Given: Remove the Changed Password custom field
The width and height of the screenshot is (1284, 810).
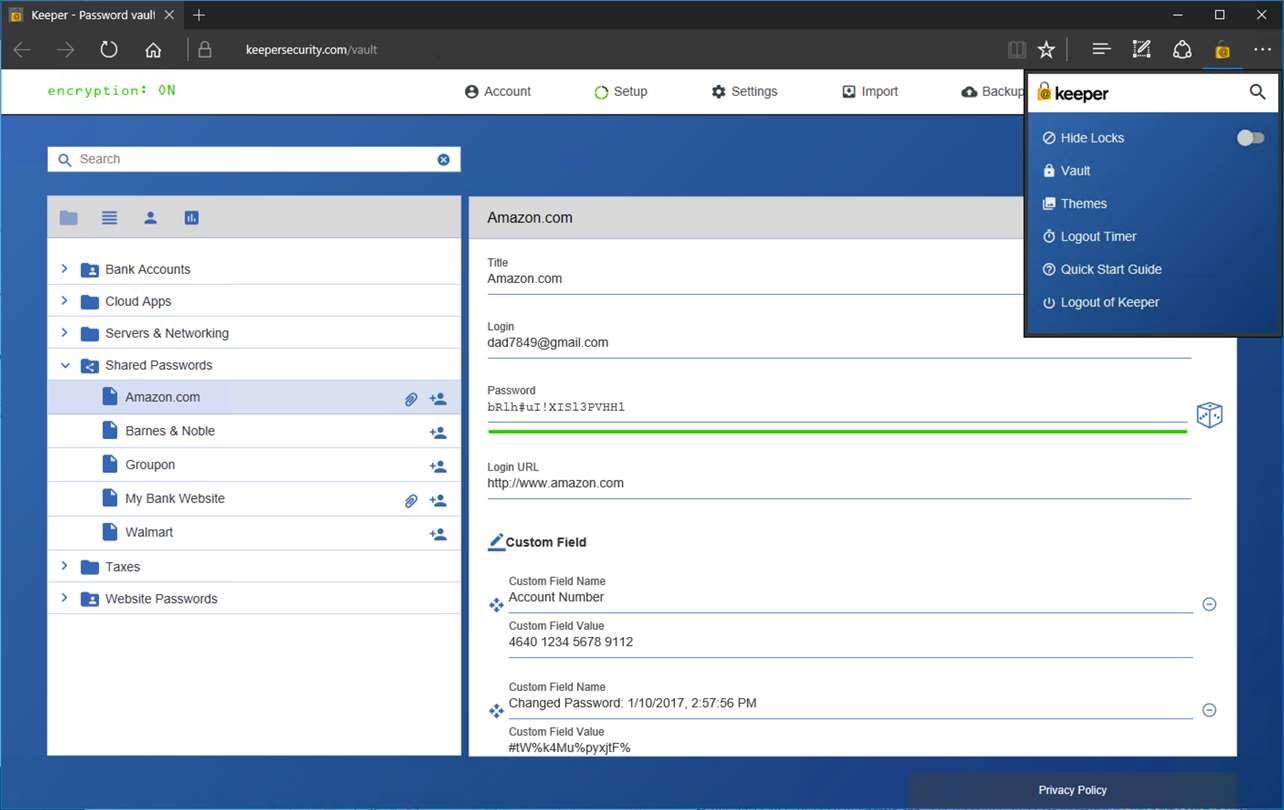Looking at the screenshot, I should (x=1209, y=710).
